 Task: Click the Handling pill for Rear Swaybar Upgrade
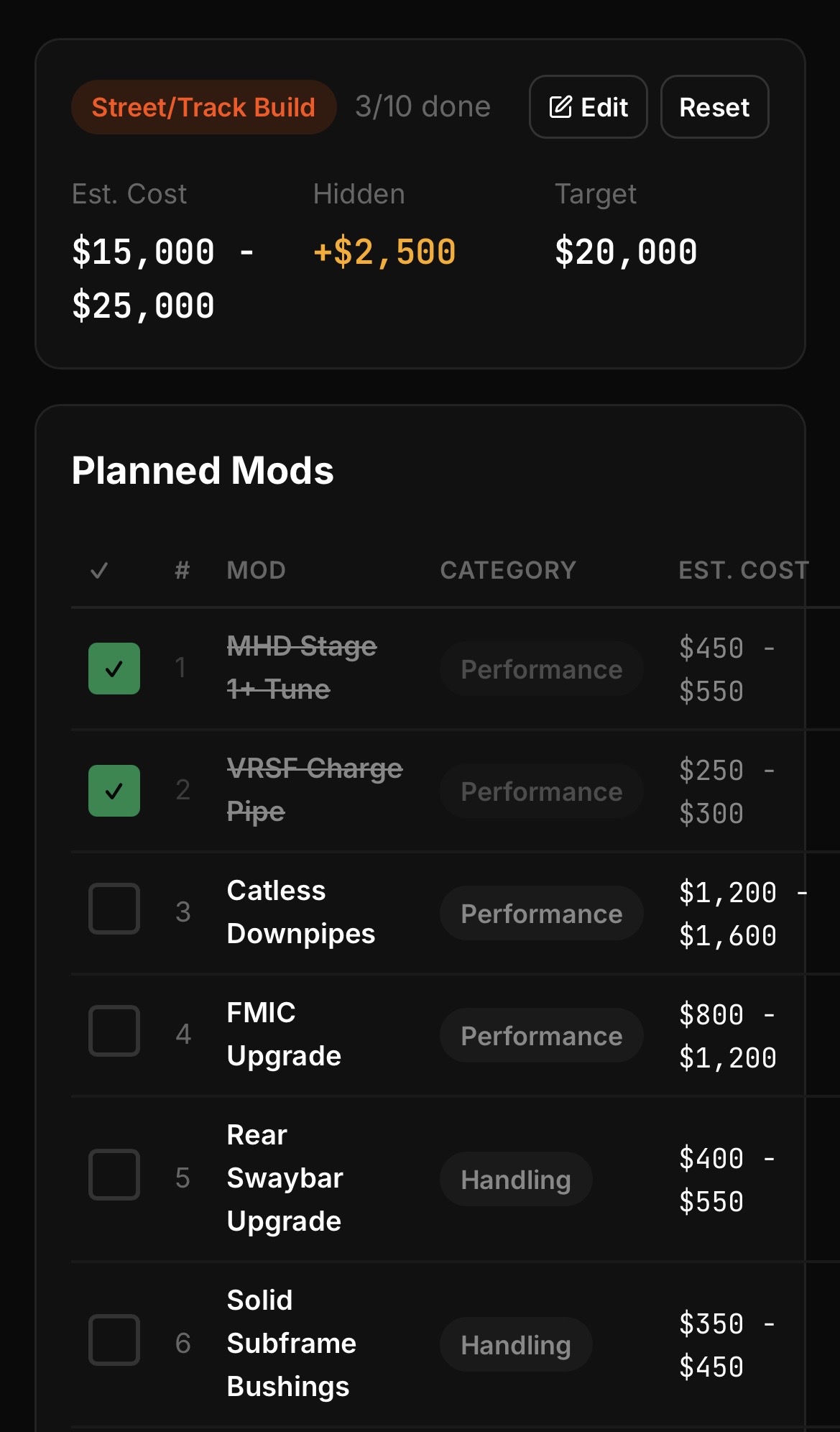(515, 1179)
